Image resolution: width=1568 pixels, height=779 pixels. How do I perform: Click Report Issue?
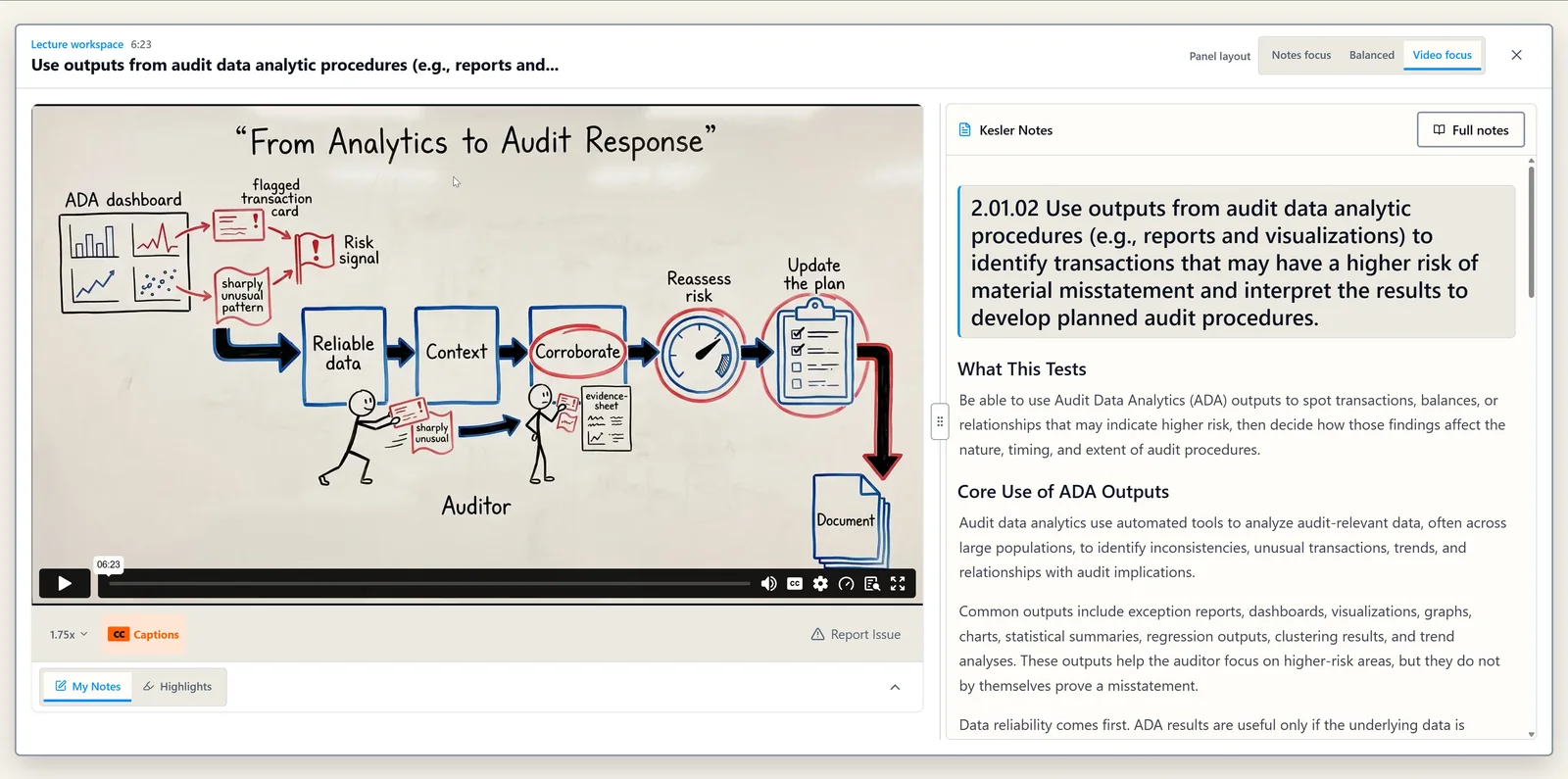(x=856, y=635)
